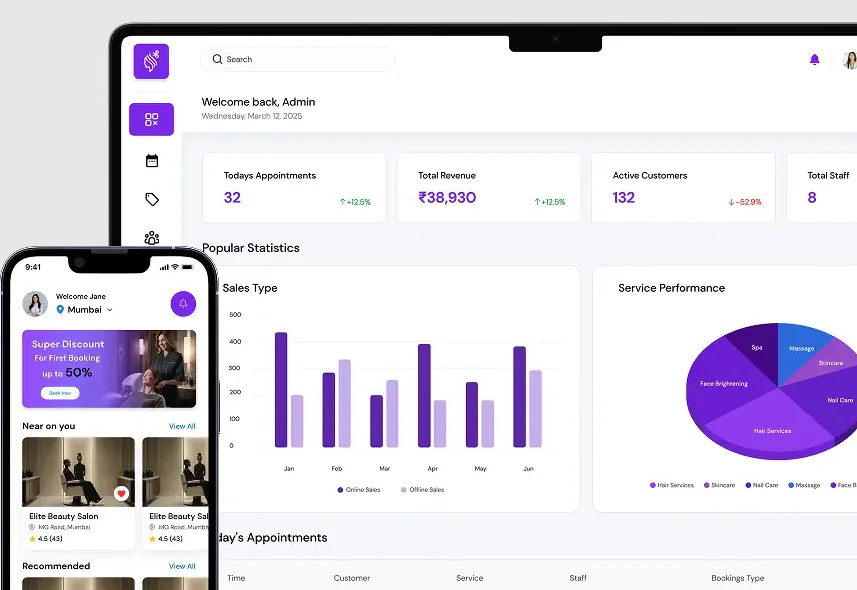Toggle the Nail Care legend entry
The width and height of the screenshot is (857, 590).
click(x=762, y=485)
